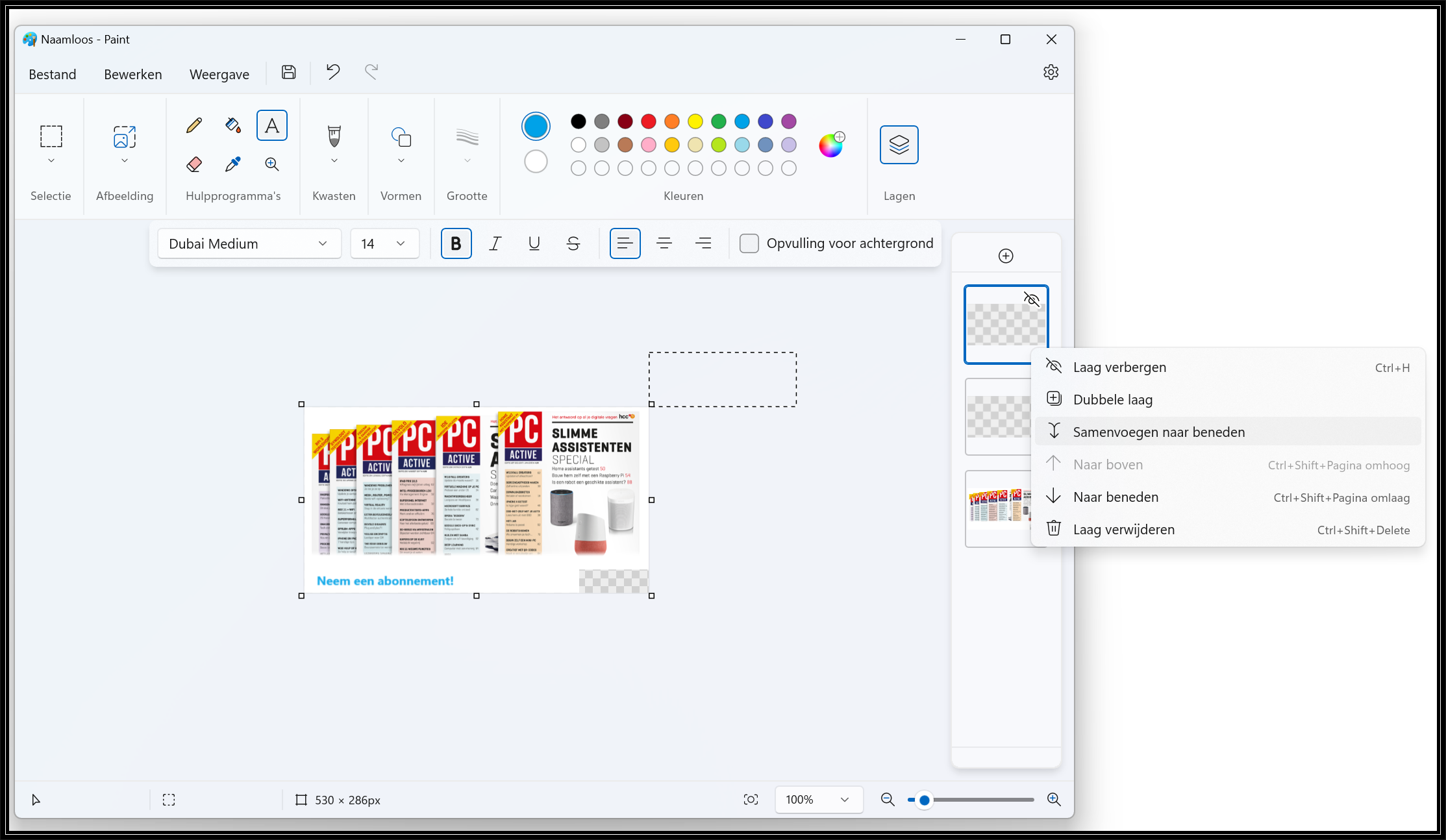Image resolution: width=1446 pixels, height=840 pixels.
Task: Expand the Kwasten brushes chevron
Action: [x=334, y=160]
